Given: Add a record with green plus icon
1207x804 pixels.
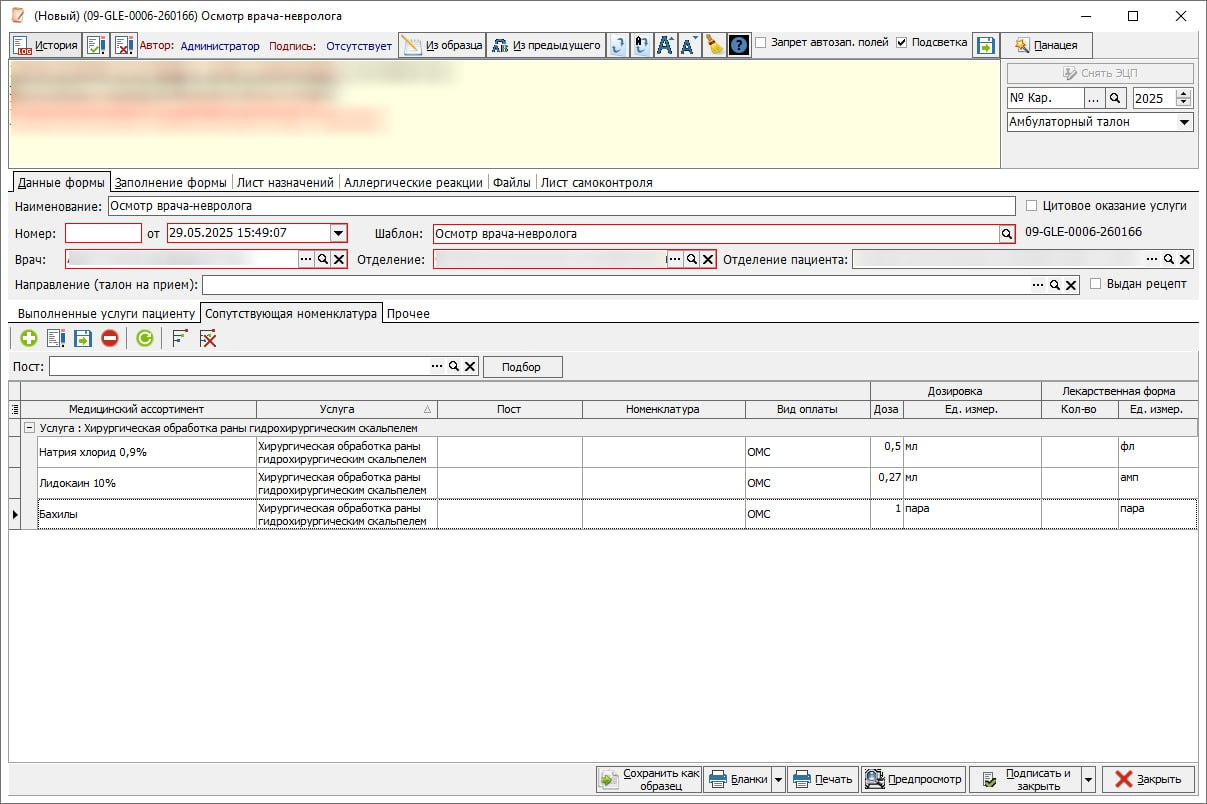Looking at the screenshot, I should coord(28,339).
